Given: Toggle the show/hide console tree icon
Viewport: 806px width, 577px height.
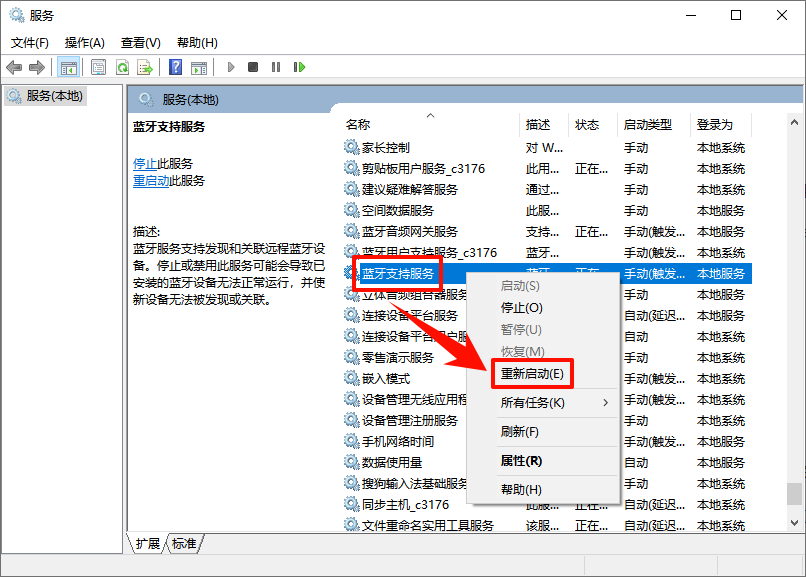Looking at the screenshot, I should 68,67.
